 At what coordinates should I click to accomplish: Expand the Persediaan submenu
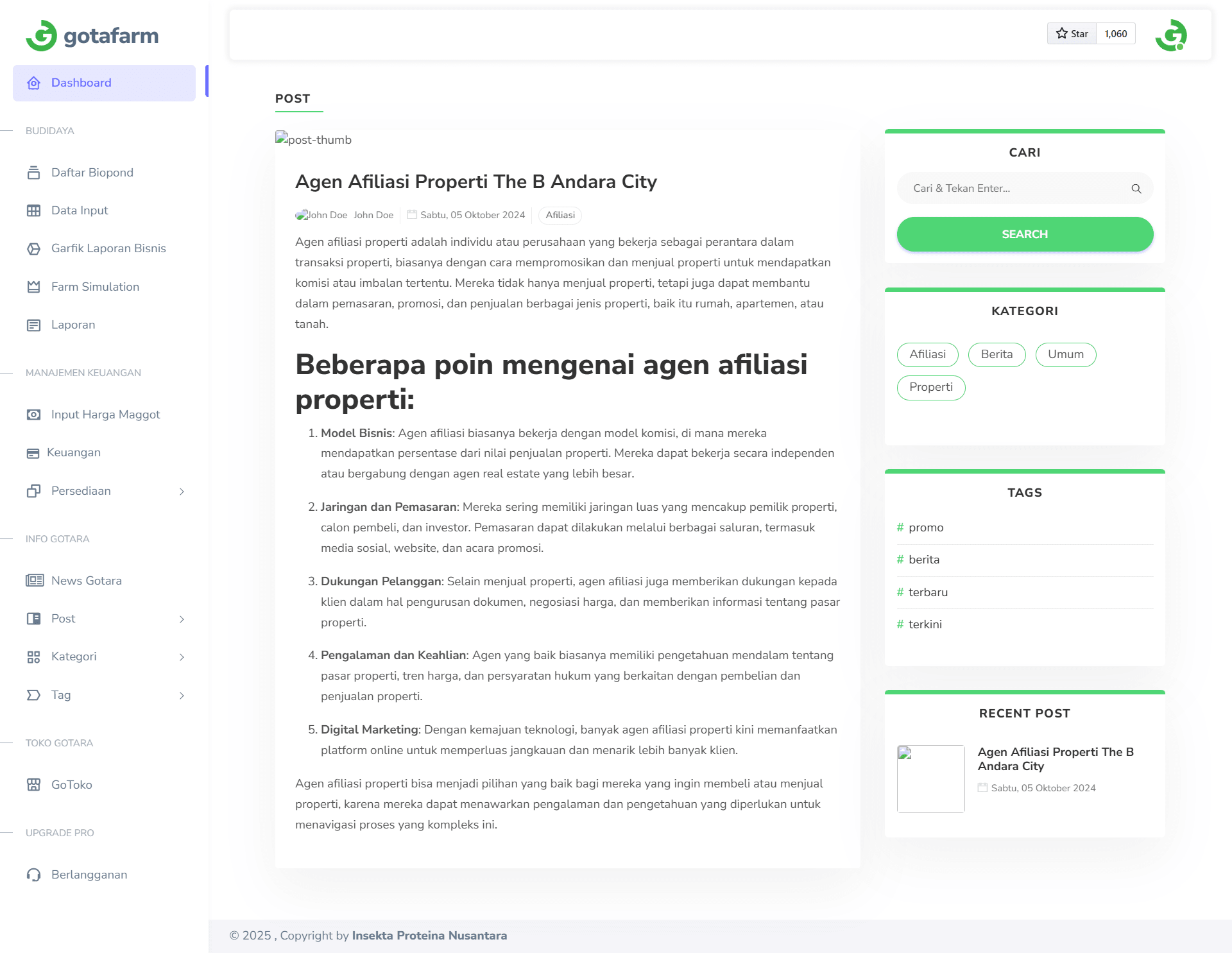pos(182,492)
